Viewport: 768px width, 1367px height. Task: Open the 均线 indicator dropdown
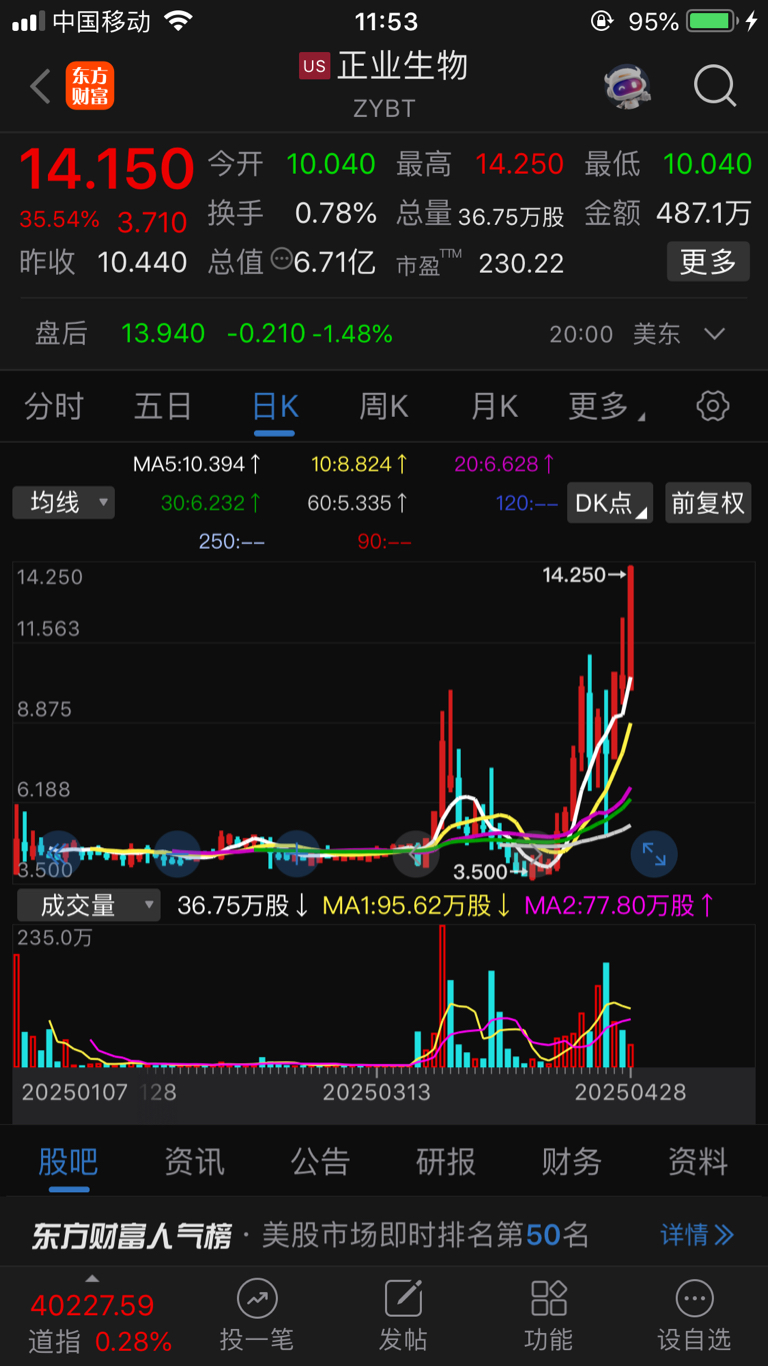(x=64, y=502)
